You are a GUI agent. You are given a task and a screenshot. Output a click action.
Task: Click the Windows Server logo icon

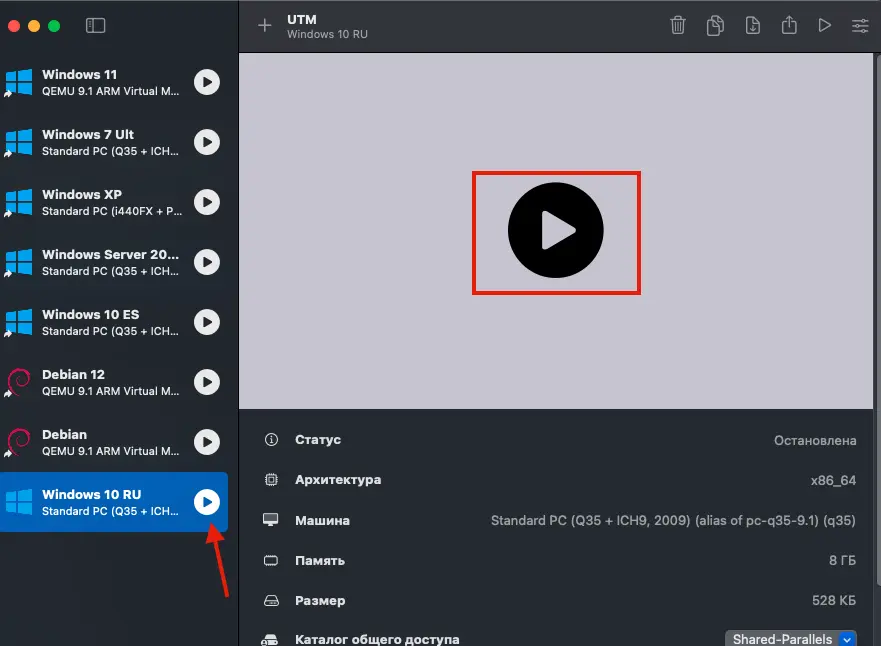pyautogui.click(x=19, y=262)
